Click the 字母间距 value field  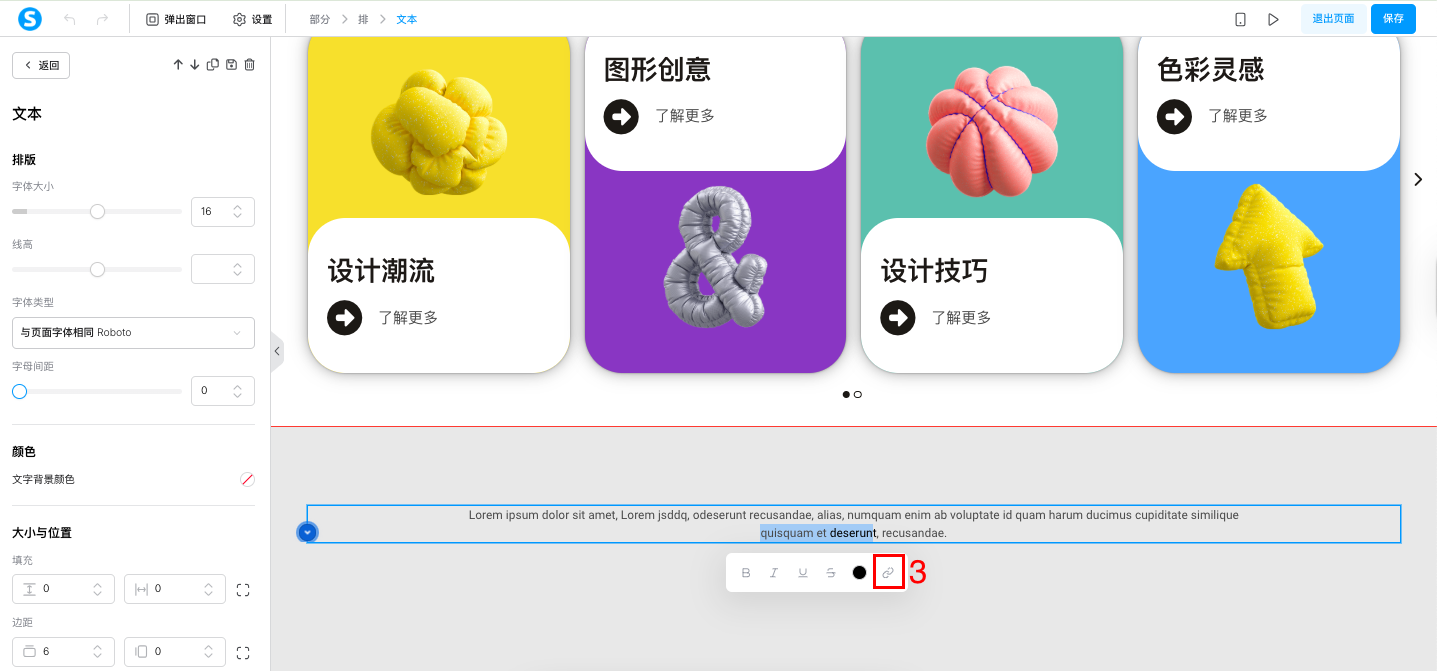click(x=223, y=391)
